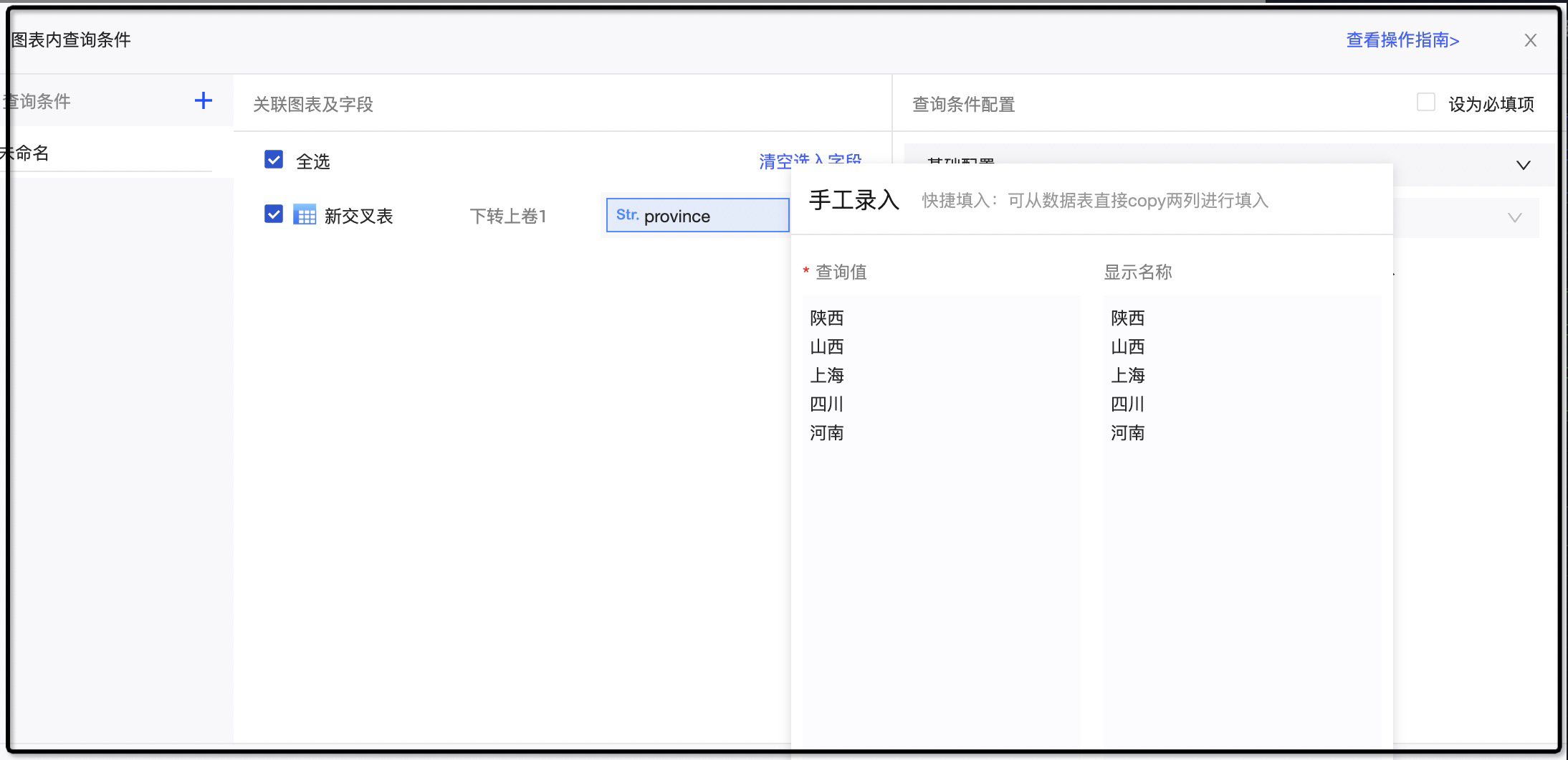
Task: Click the 新交叉表 chart name
Action: click(x=358, y=216)
